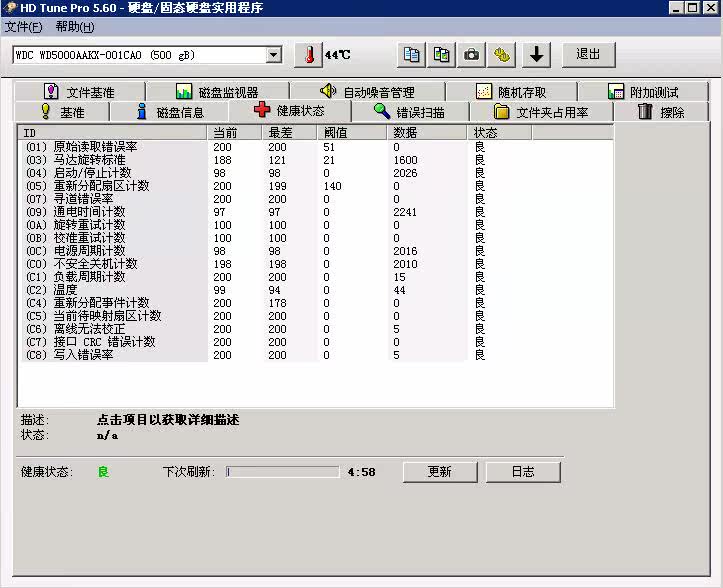Click the 更新 refresh button

pyautogui.click(x=440, y=472)
